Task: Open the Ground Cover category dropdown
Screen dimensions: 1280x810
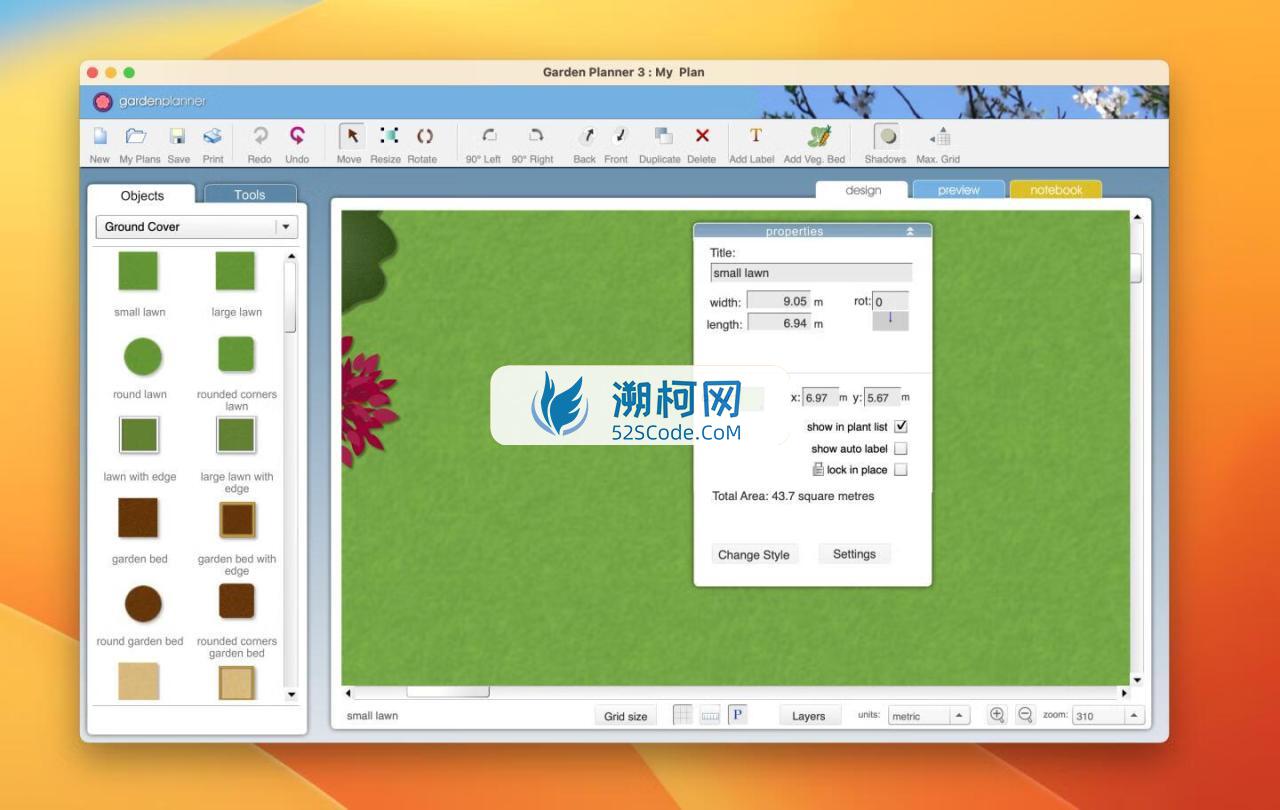Action: coord(197,227)
